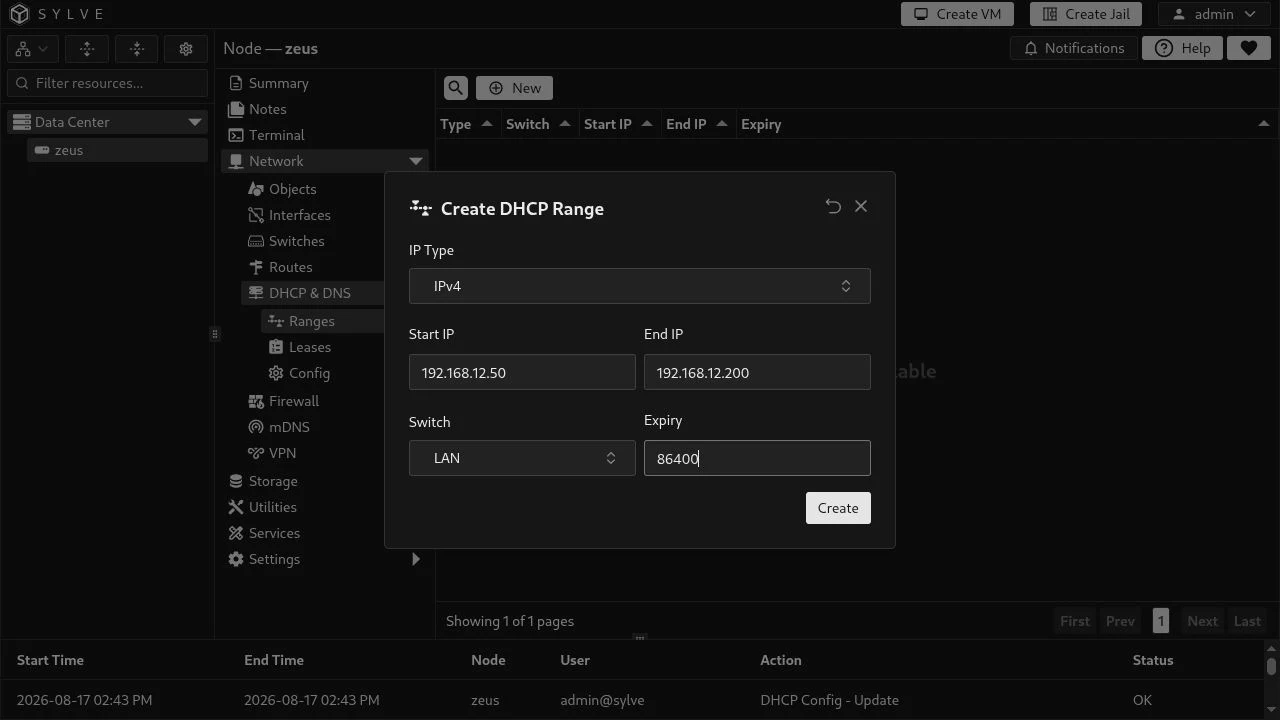Click the Start IP input field
The image size is (1280, 720).
522,372
